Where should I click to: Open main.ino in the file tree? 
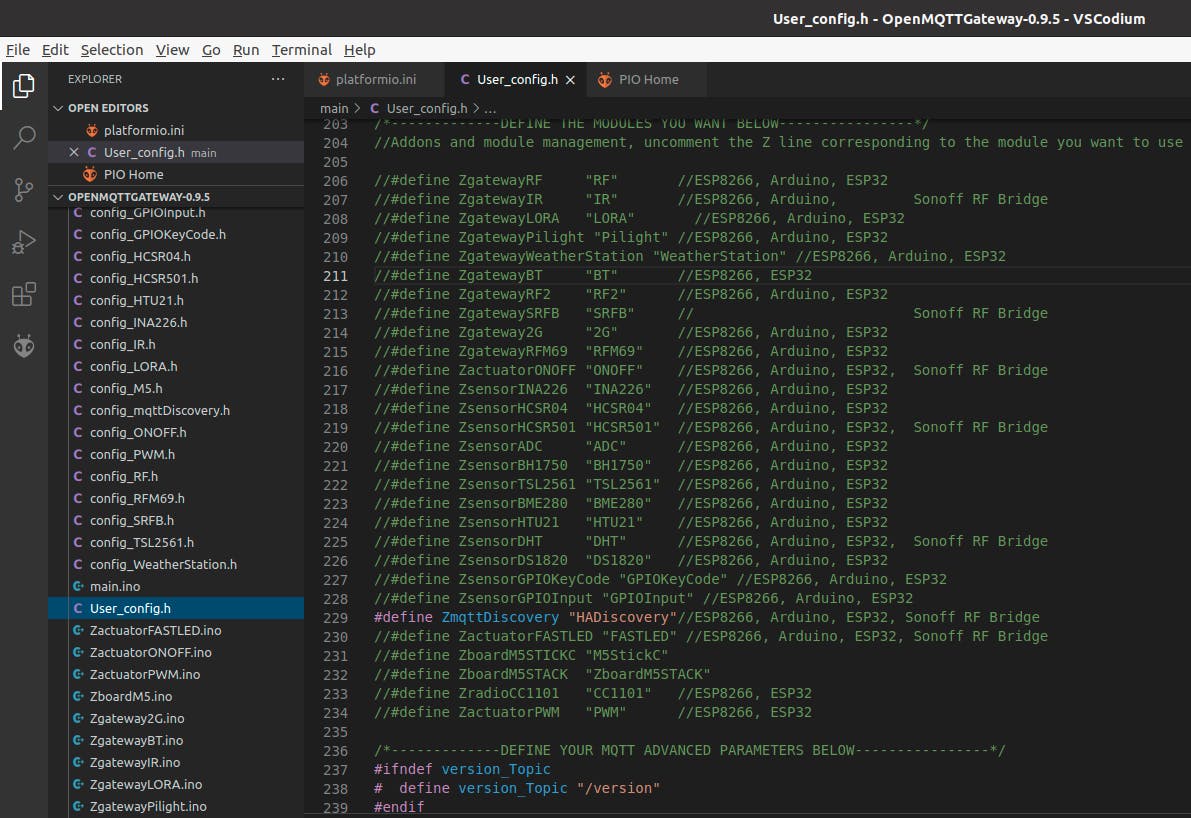(115, 586)
